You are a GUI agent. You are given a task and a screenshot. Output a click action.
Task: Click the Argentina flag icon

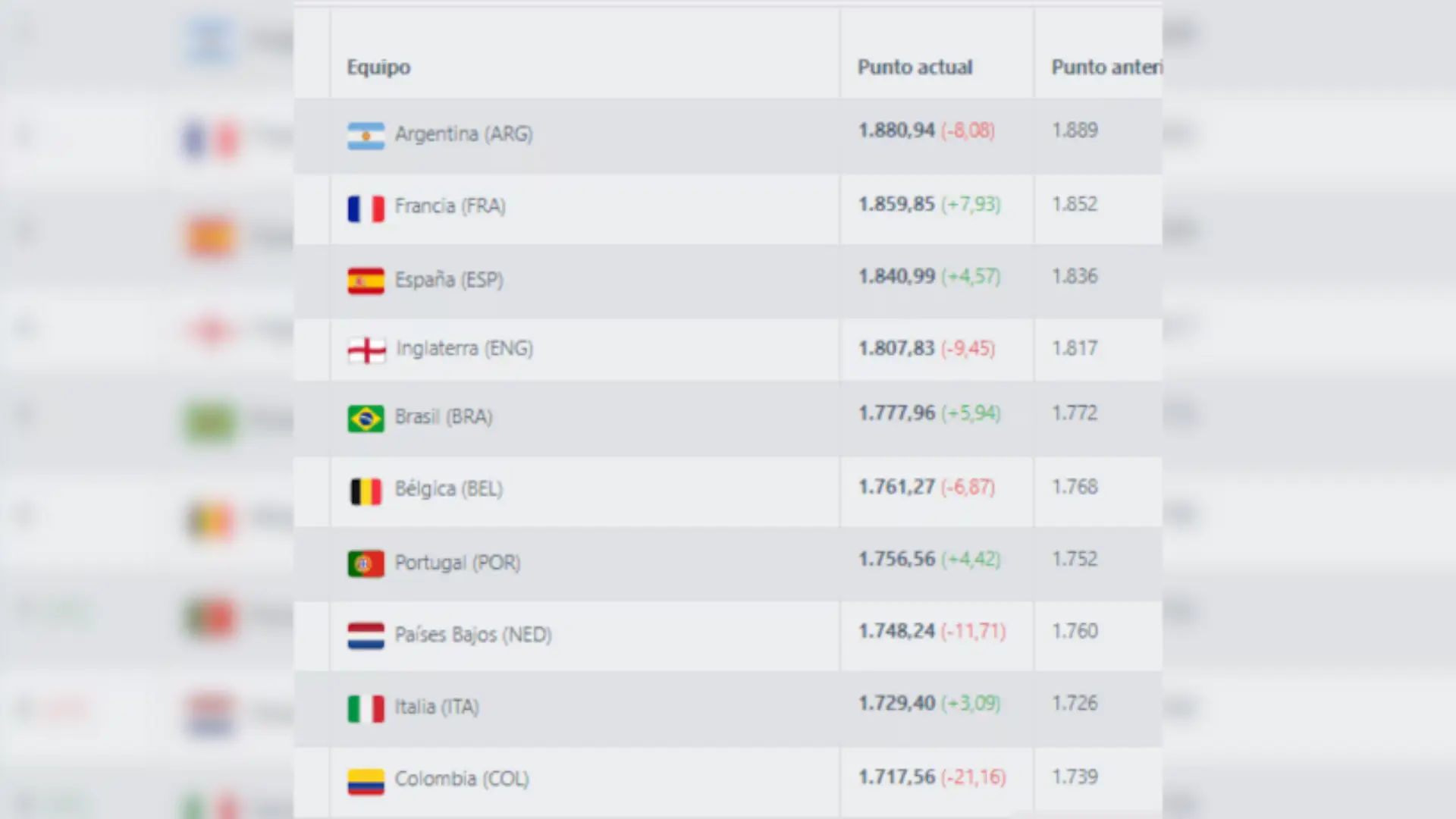coord(367,133)
